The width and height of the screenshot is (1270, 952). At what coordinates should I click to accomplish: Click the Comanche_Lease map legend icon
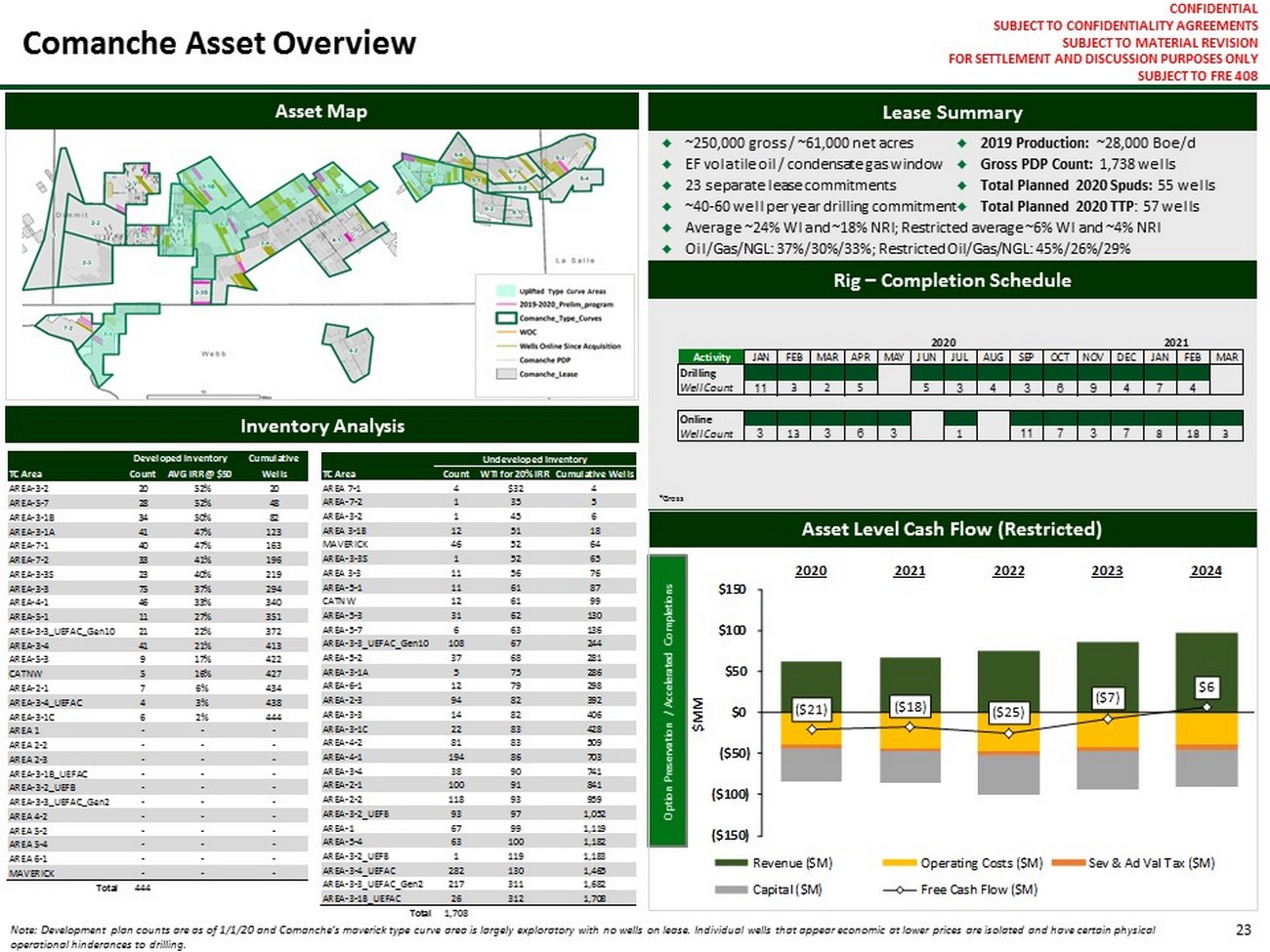tap(505, 373)
